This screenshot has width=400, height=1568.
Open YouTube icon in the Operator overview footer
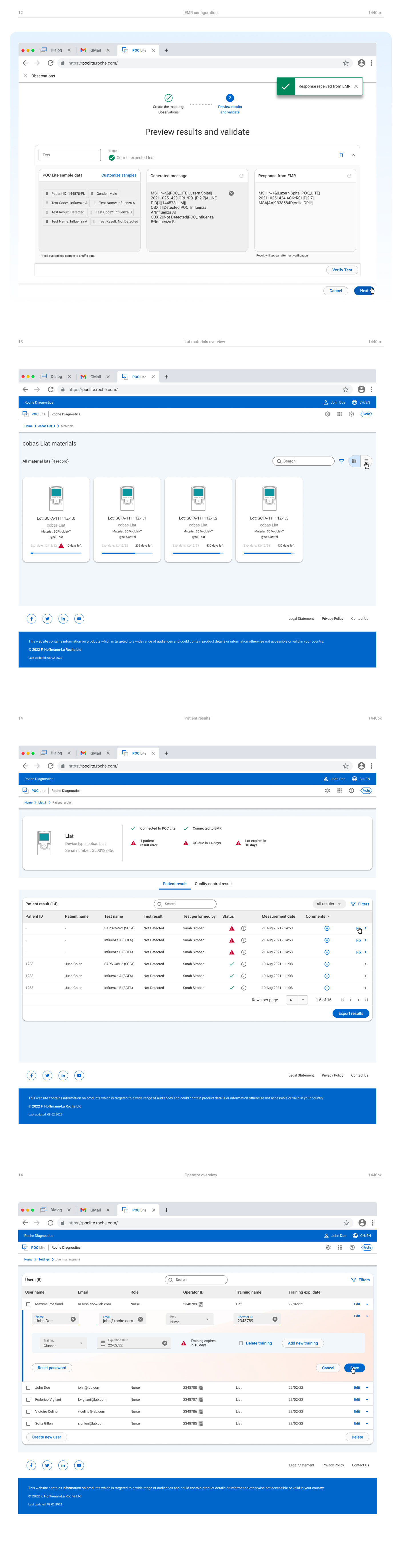click(79, 1465)
